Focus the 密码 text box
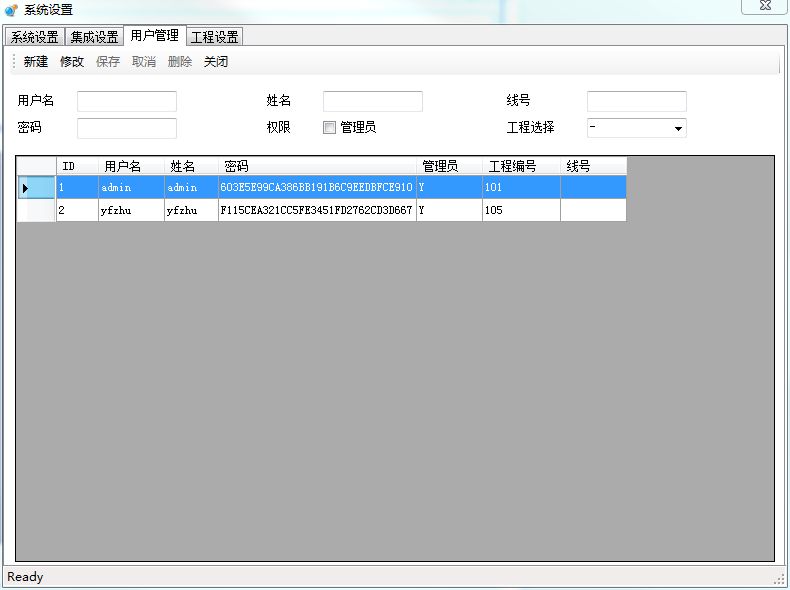 click(x=127, y=128)
